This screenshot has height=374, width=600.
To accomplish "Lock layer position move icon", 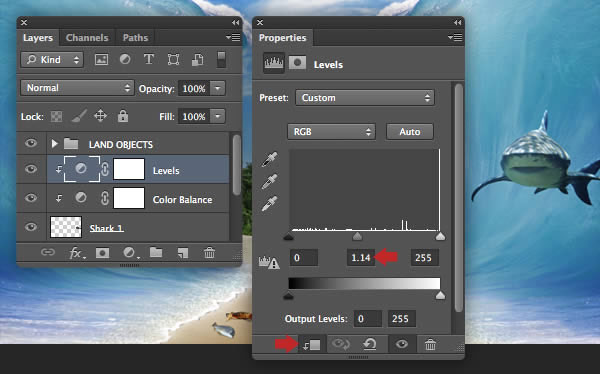I will point(100,116).
